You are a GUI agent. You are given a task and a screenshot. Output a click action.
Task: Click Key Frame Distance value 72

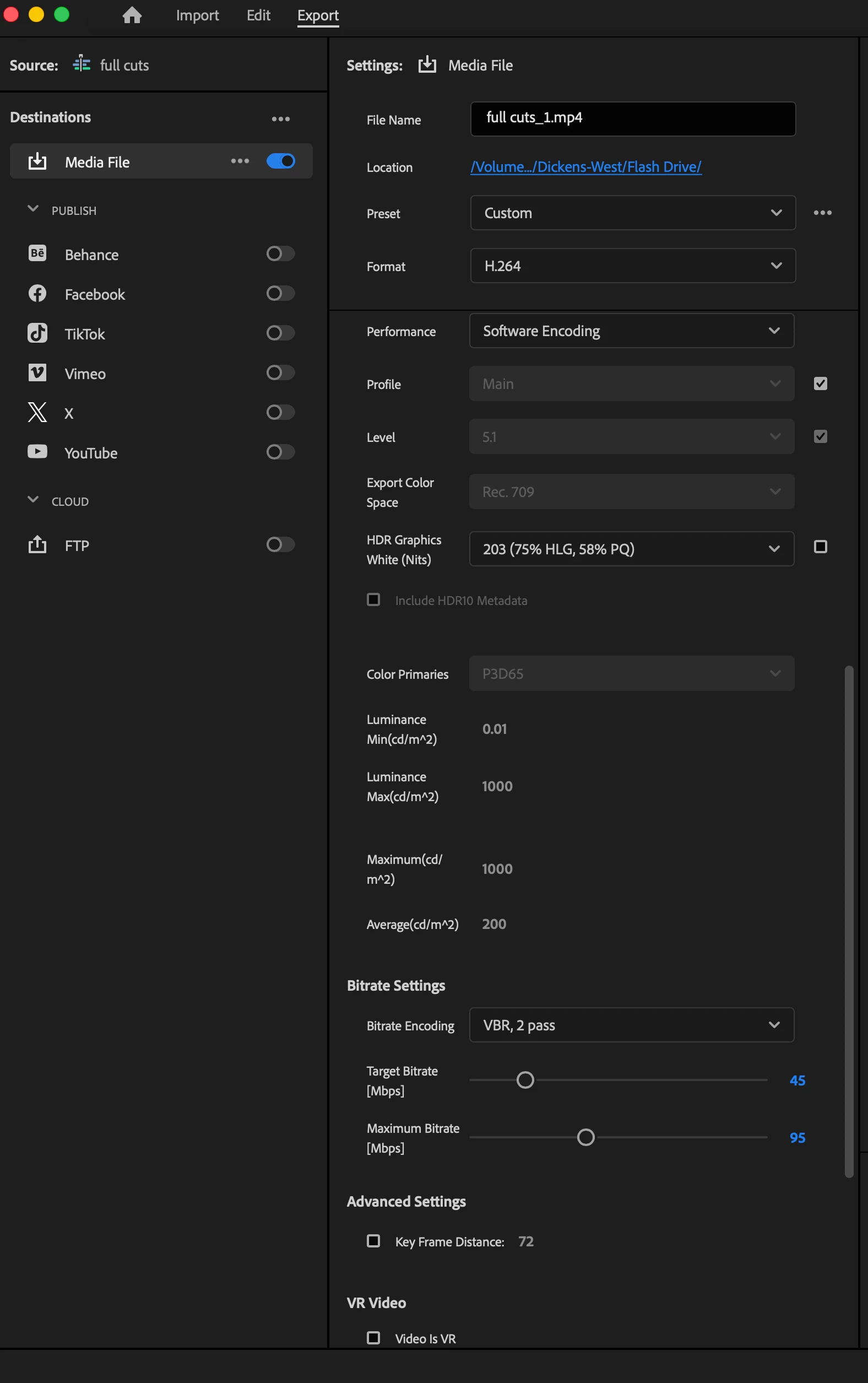(526, 1241)
